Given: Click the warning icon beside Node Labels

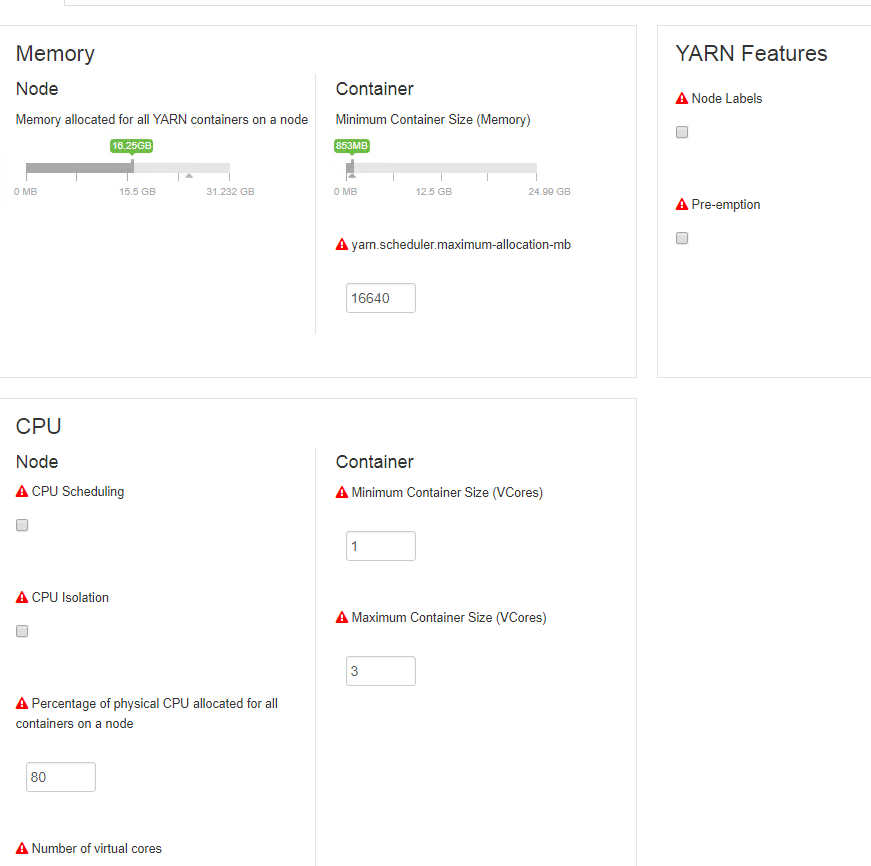Looking at the screenshot, I should (682, 98).
